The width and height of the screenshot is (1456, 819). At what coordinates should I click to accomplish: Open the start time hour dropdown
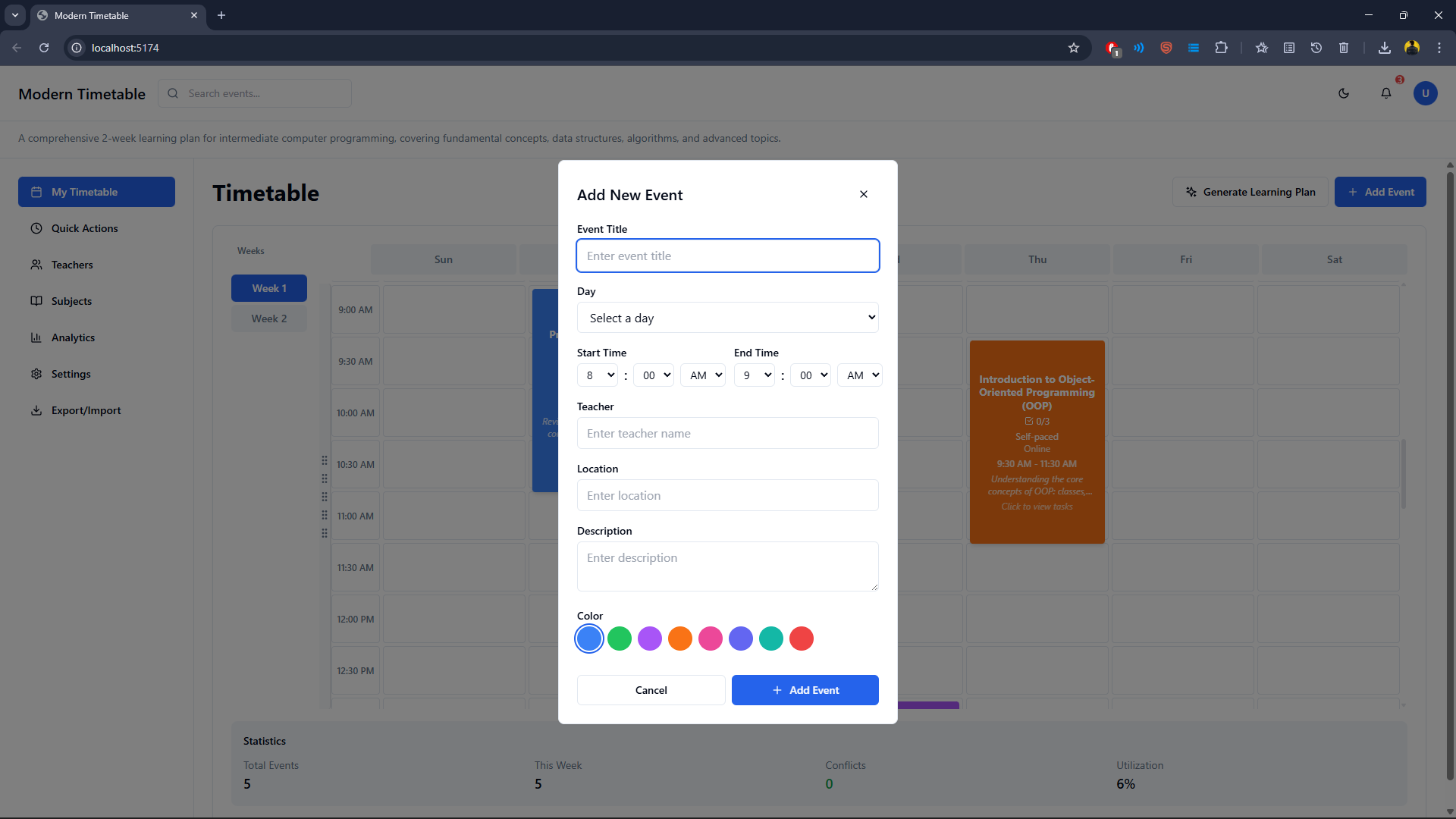click(x=598, y=375)
